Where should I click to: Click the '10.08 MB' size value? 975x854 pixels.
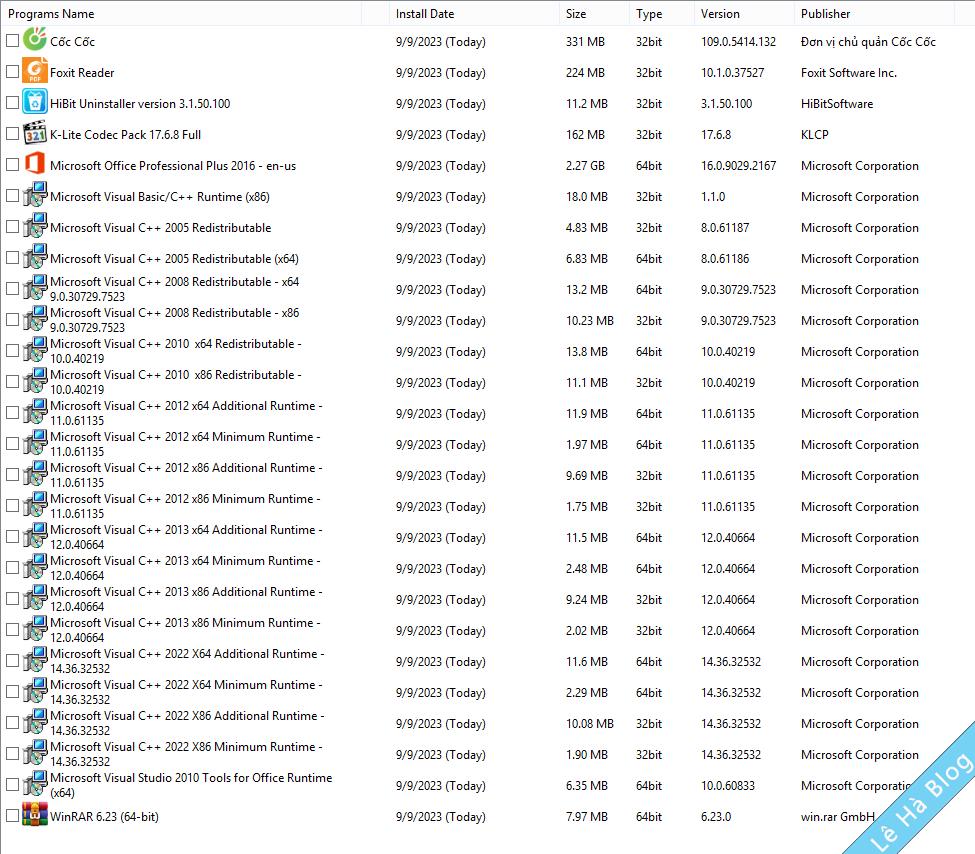click(x=589, y=723)
